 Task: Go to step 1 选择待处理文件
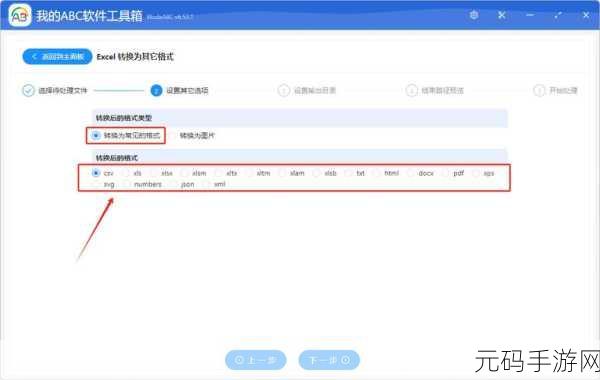55,91
